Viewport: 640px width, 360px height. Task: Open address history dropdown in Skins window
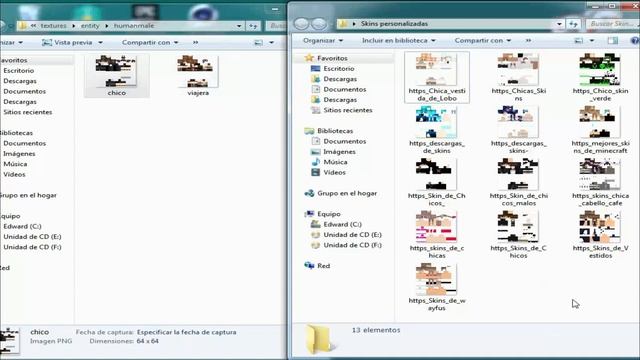coord(559,24)
